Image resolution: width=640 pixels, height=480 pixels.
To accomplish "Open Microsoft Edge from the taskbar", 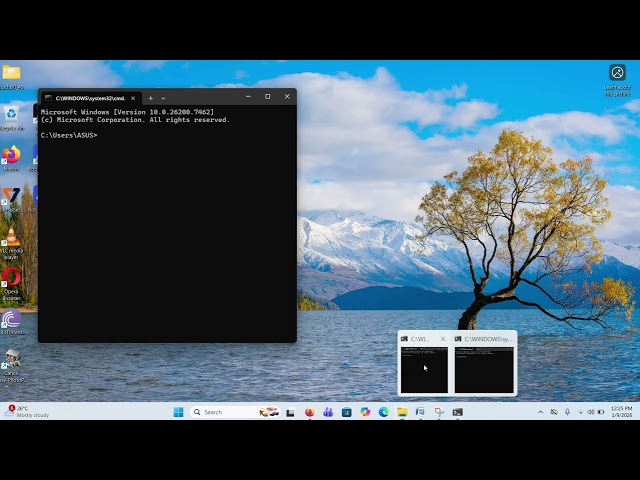I will [384, 412].
